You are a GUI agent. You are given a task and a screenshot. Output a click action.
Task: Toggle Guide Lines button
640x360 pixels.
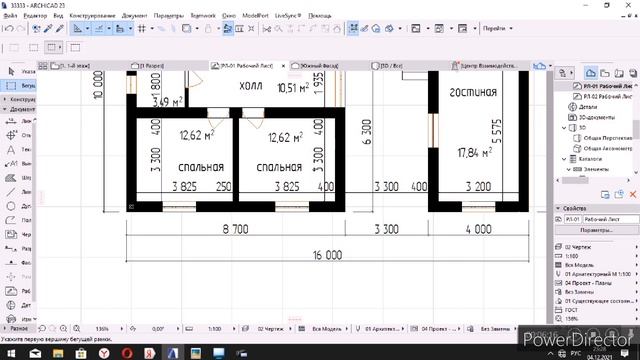coord(78,29)
